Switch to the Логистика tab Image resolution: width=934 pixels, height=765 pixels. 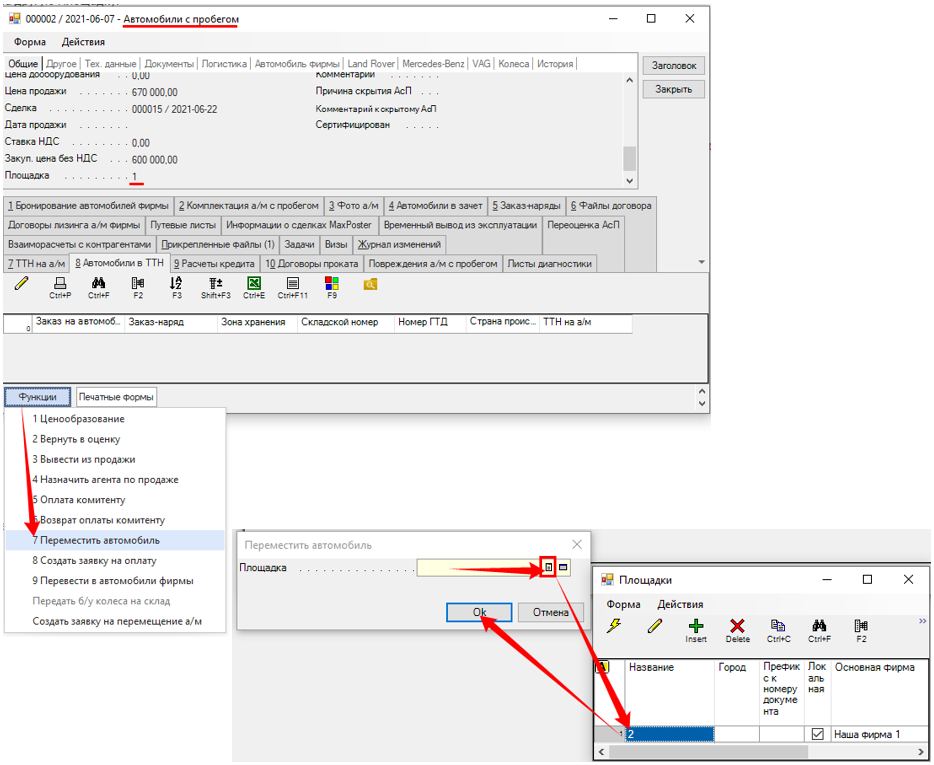pyautogui.click(x=224, y=64)
